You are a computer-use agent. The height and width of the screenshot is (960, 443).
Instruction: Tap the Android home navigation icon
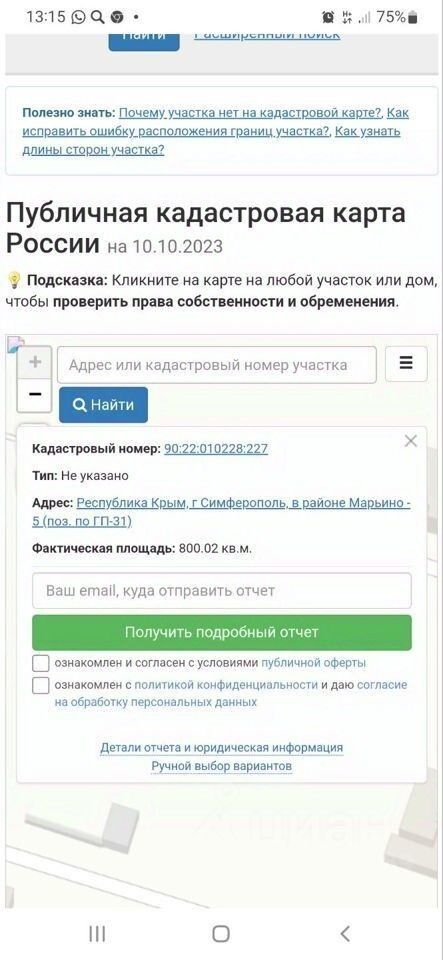[x=221, y=934]
